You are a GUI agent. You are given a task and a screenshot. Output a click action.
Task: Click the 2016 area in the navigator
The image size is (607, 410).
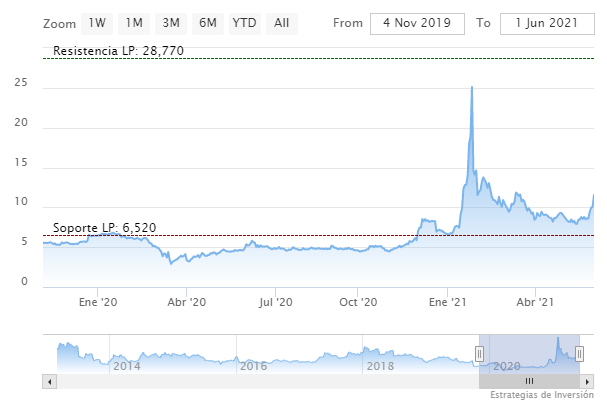(x=253, y=366)
